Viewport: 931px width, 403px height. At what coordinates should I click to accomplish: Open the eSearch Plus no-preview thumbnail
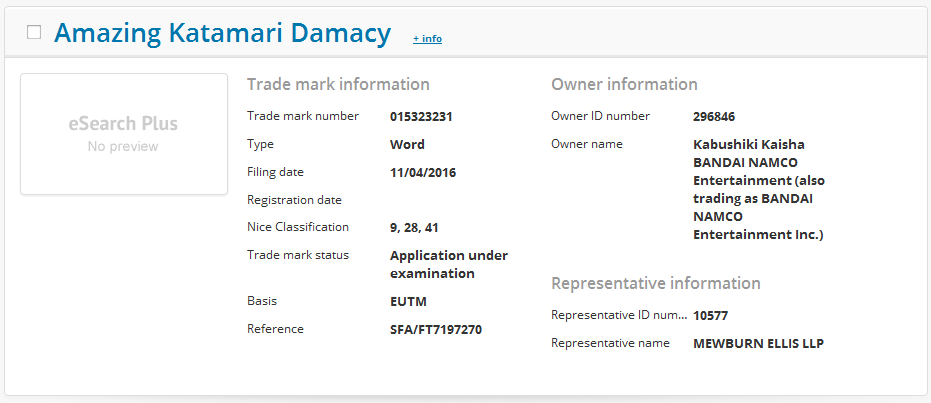(x=124, y=134)
